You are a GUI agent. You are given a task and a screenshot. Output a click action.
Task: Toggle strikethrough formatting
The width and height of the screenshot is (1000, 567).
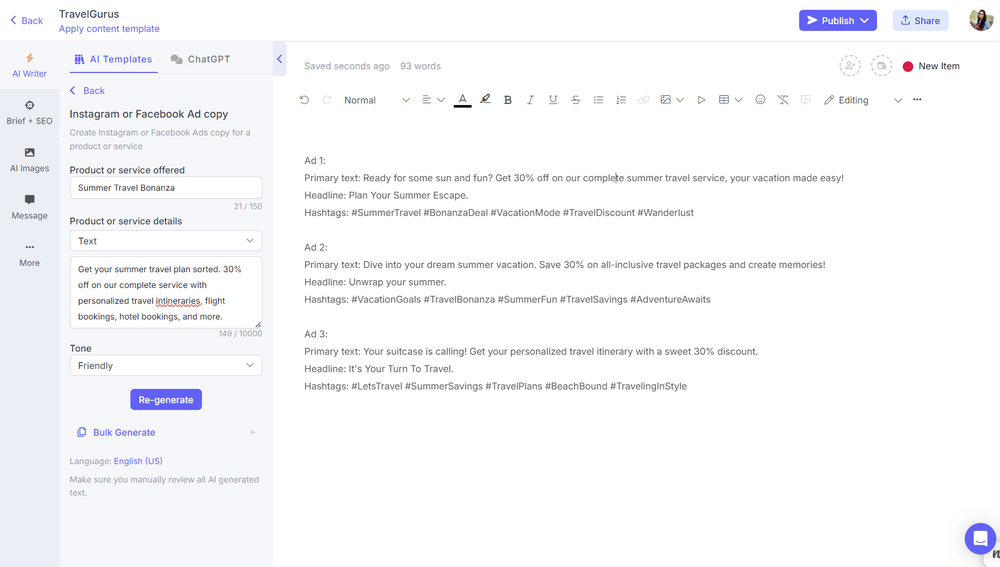pos(576,100)
